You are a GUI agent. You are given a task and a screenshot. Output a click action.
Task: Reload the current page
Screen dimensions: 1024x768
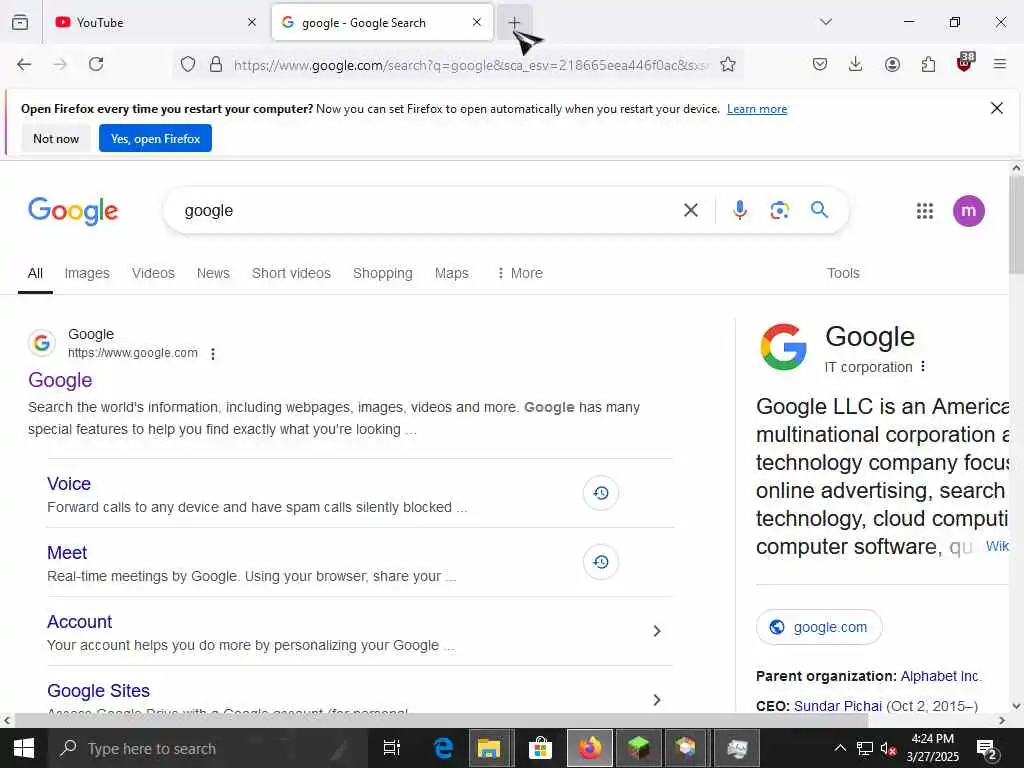coord(96,64)
